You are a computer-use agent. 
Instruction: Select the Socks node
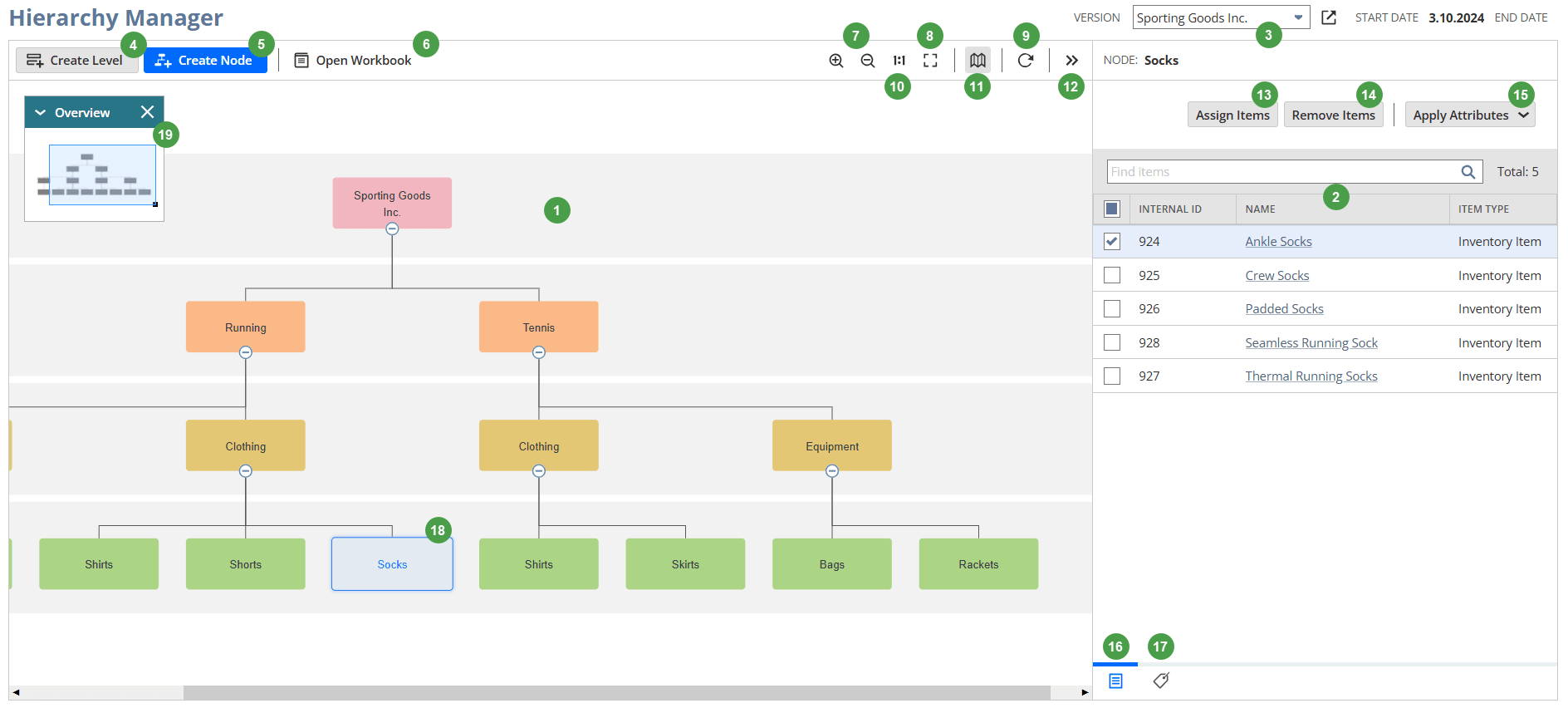392,564
